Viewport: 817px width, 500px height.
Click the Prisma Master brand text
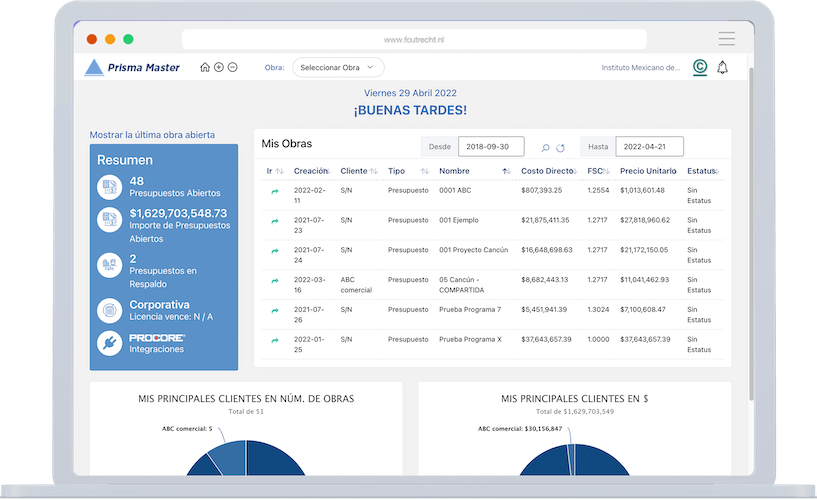click(x=143, y=68)
